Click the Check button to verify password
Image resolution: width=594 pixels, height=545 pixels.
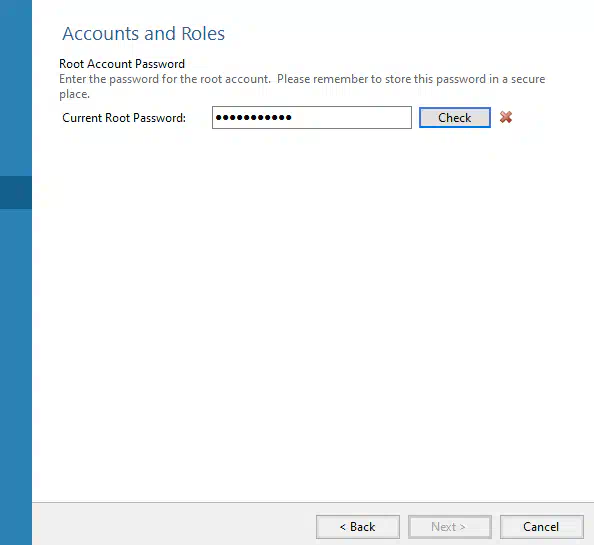click(455, 117)
